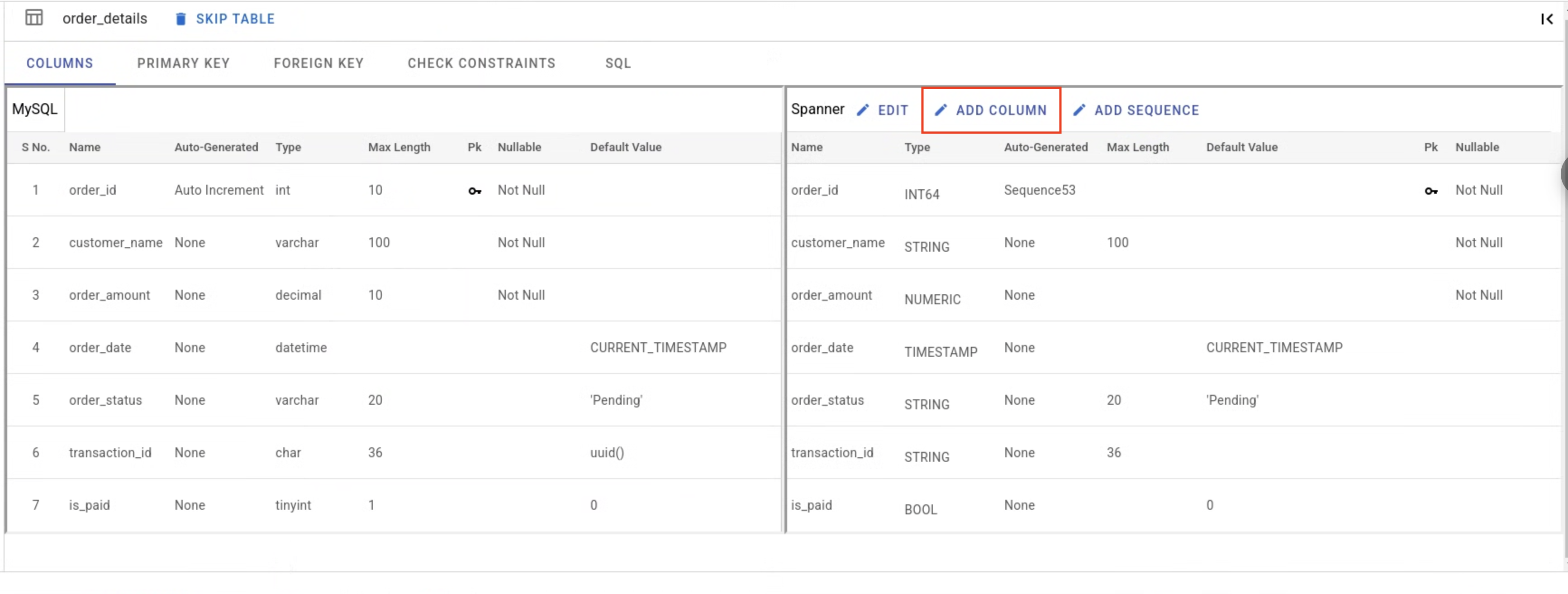Click the pencil icon next to ADD SEQUENCE

coord(1079,110)
